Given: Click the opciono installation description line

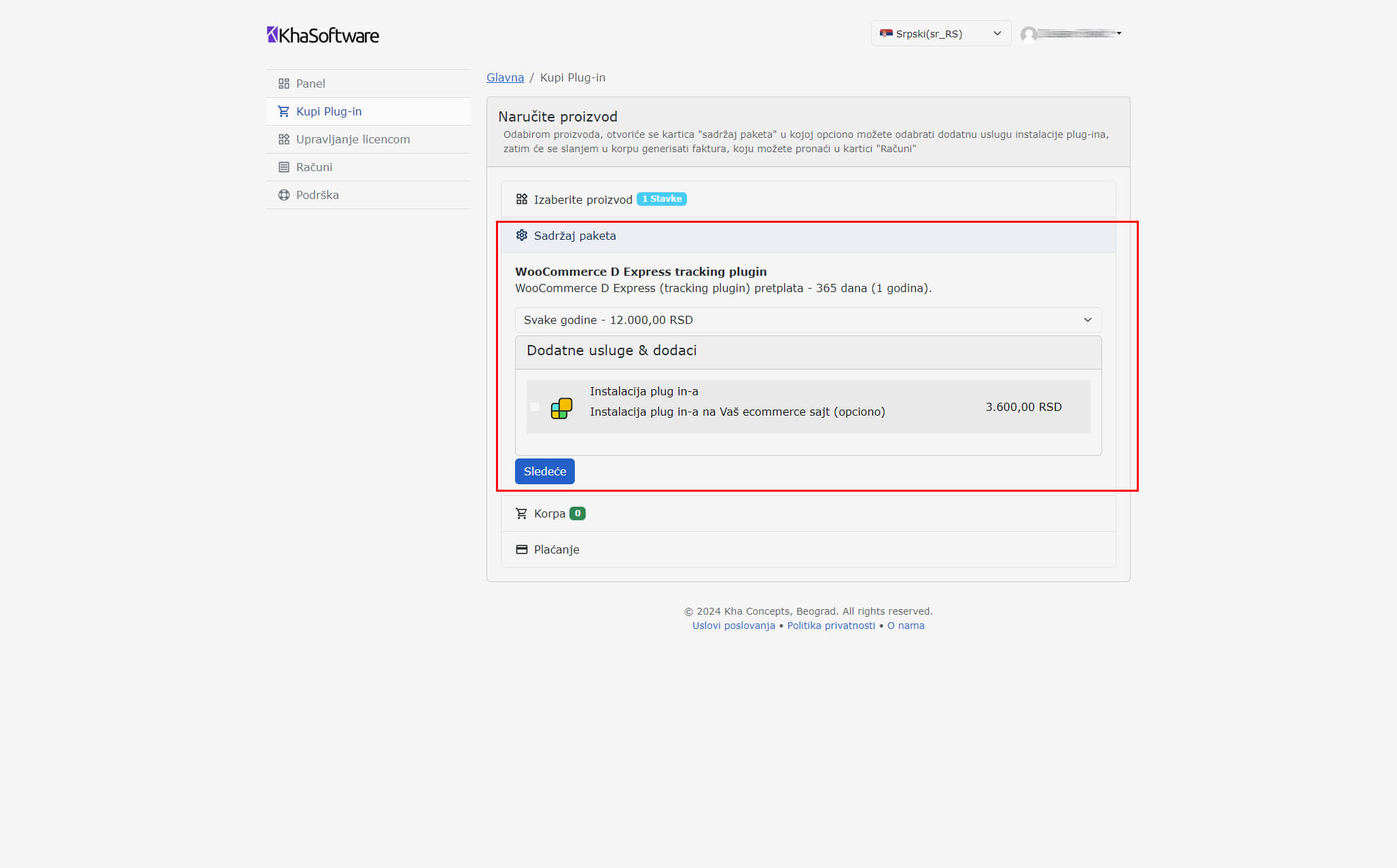Looking at the screenshot, I should coord(737,412).
